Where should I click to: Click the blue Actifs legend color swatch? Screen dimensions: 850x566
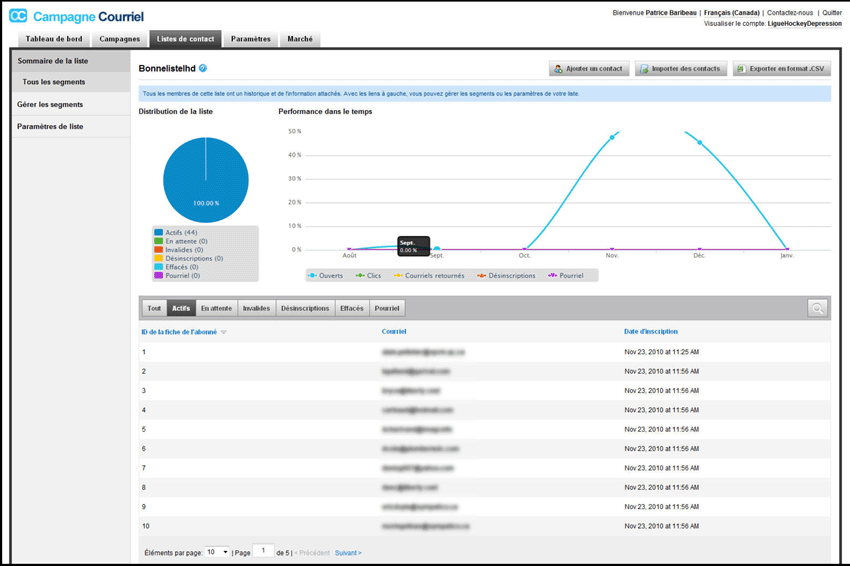[x=158, y=232]
